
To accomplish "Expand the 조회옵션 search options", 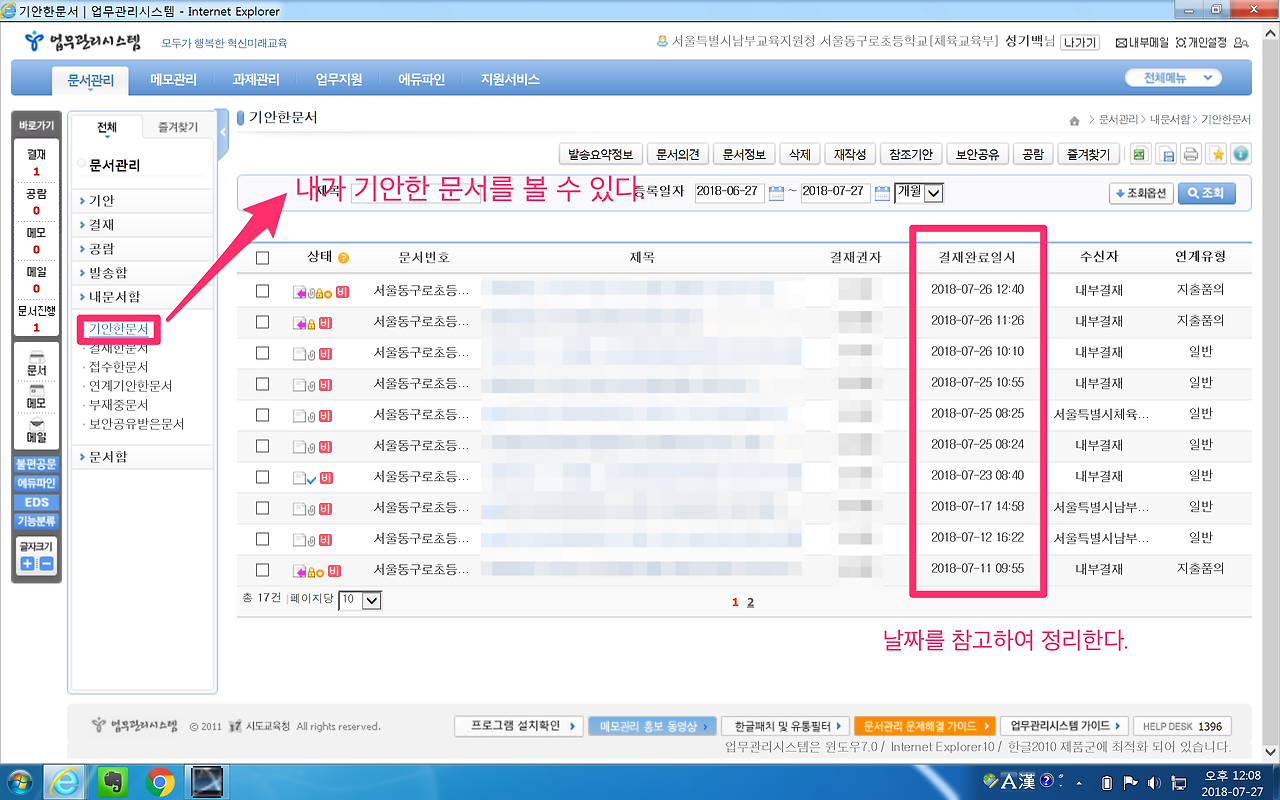I will pos(1140,194).
